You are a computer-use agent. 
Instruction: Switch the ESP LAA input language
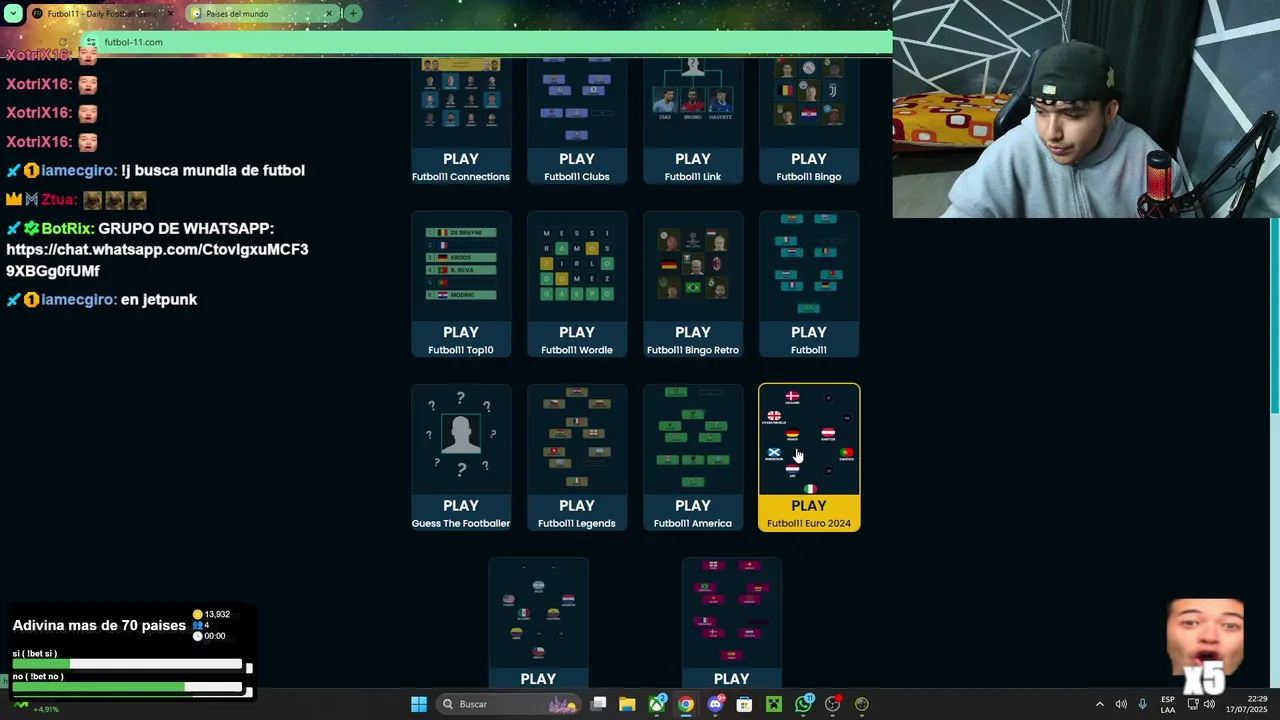[1168, 704]
